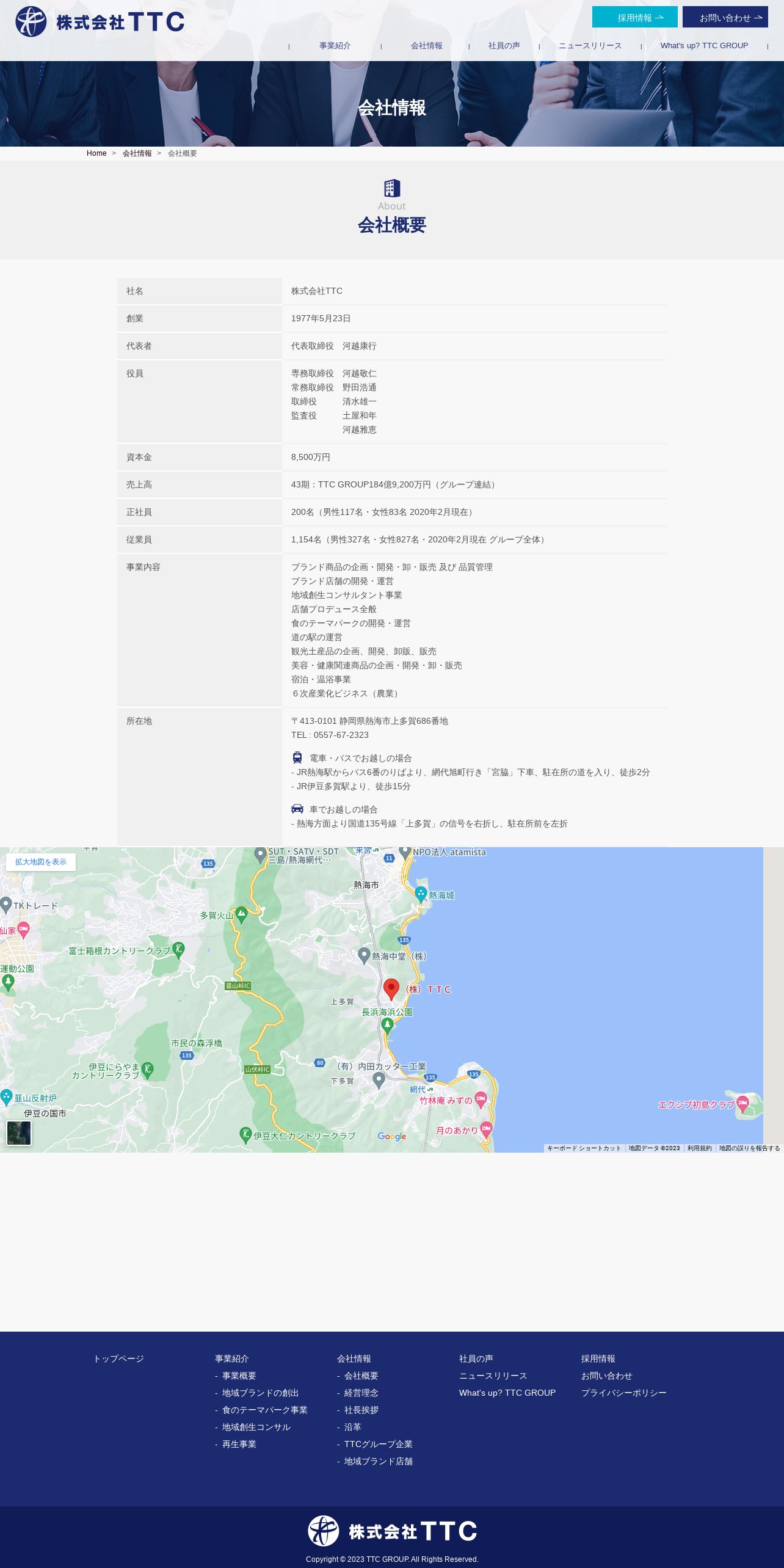This screenshot has height=1568, width=784.
Task: Open 社員の声 in the footer
Action: click(x=476, y=1358)
